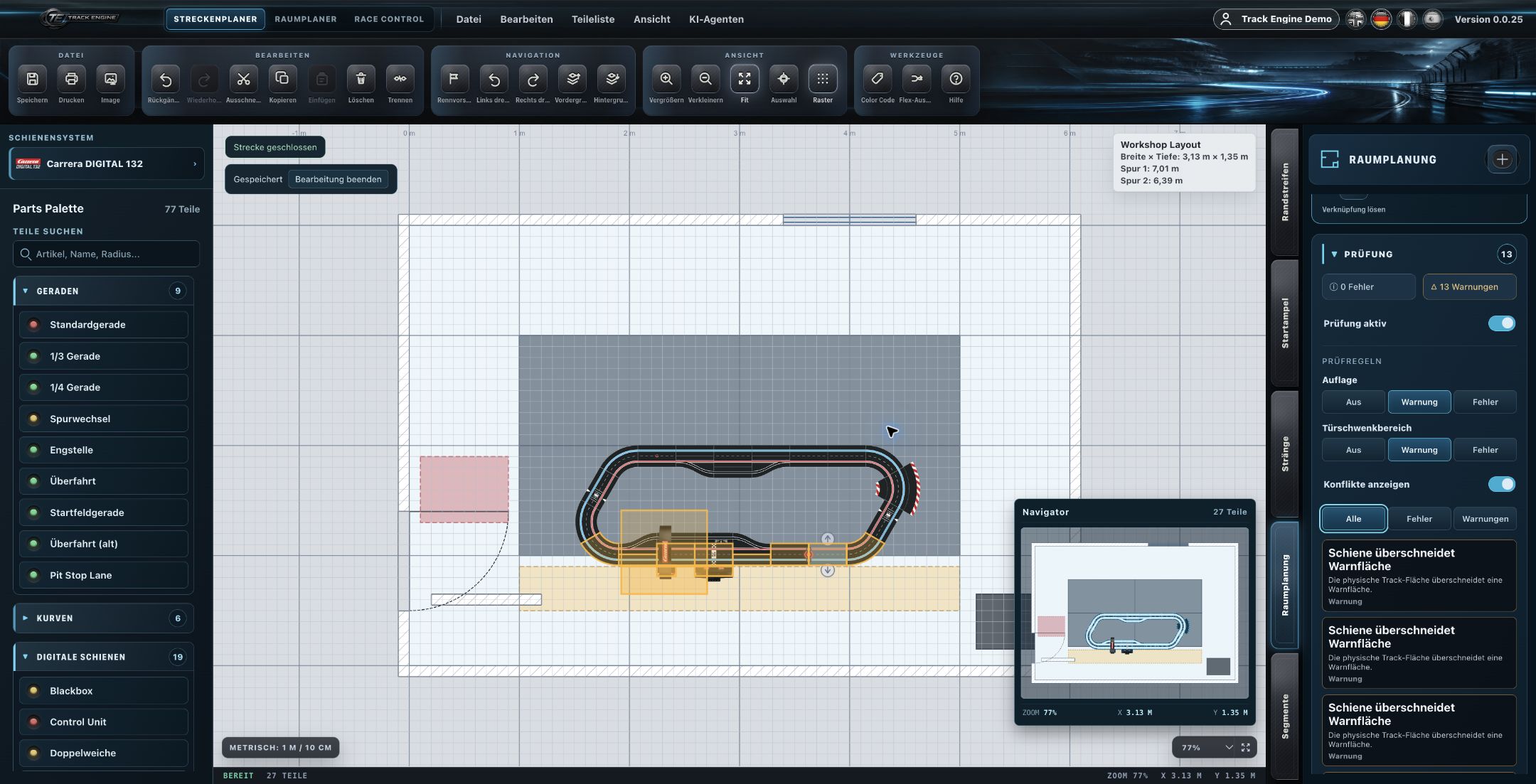Click the Drucken print icon
Image resolution: width=1536 pixels, height=784 pixels.
[x=71, y=79]
